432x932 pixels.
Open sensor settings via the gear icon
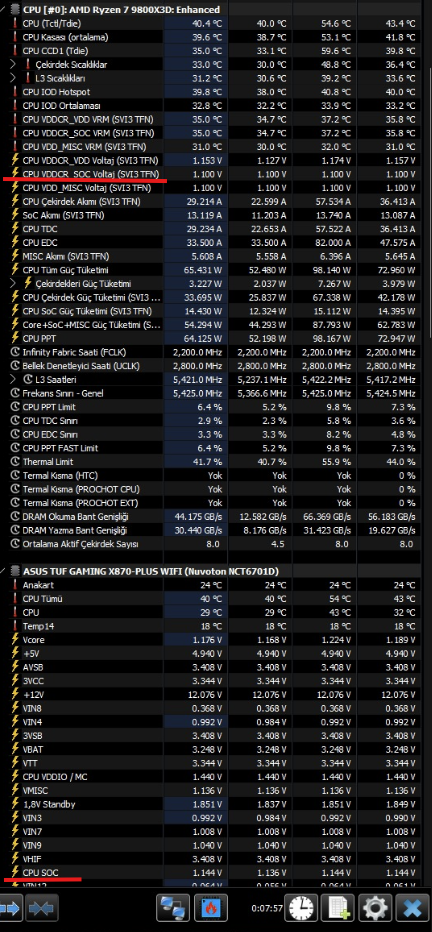click(376, 909)
